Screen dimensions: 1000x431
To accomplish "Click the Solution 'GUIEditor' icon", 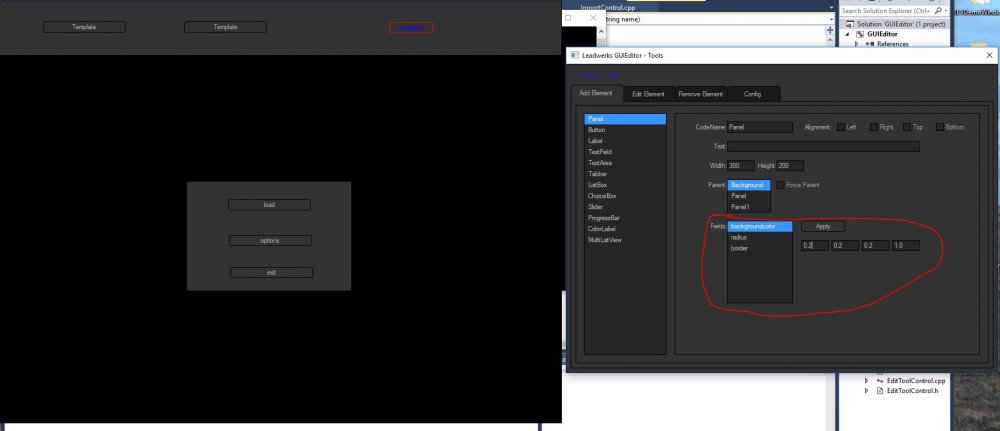I will click(849, 23).
